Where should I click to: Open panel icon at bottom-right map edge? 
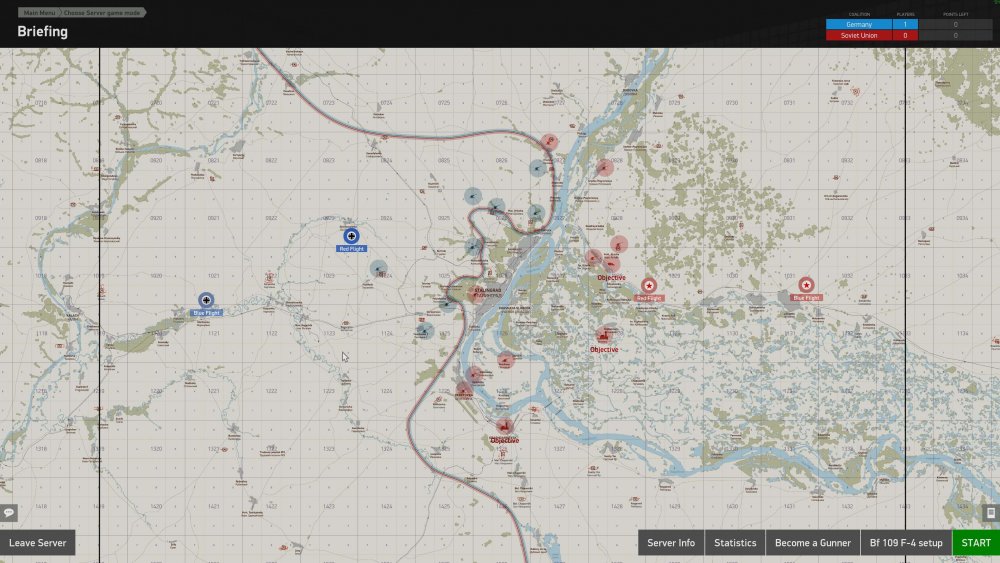coord(991,513)
